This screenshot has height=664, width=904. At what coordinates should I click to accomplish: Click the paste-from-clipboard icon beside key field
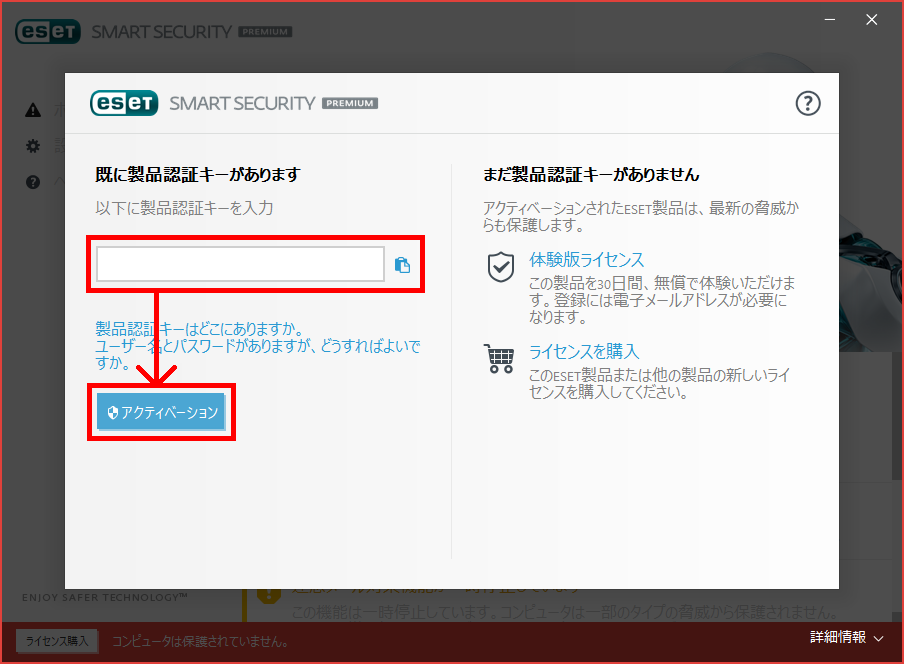402,265
